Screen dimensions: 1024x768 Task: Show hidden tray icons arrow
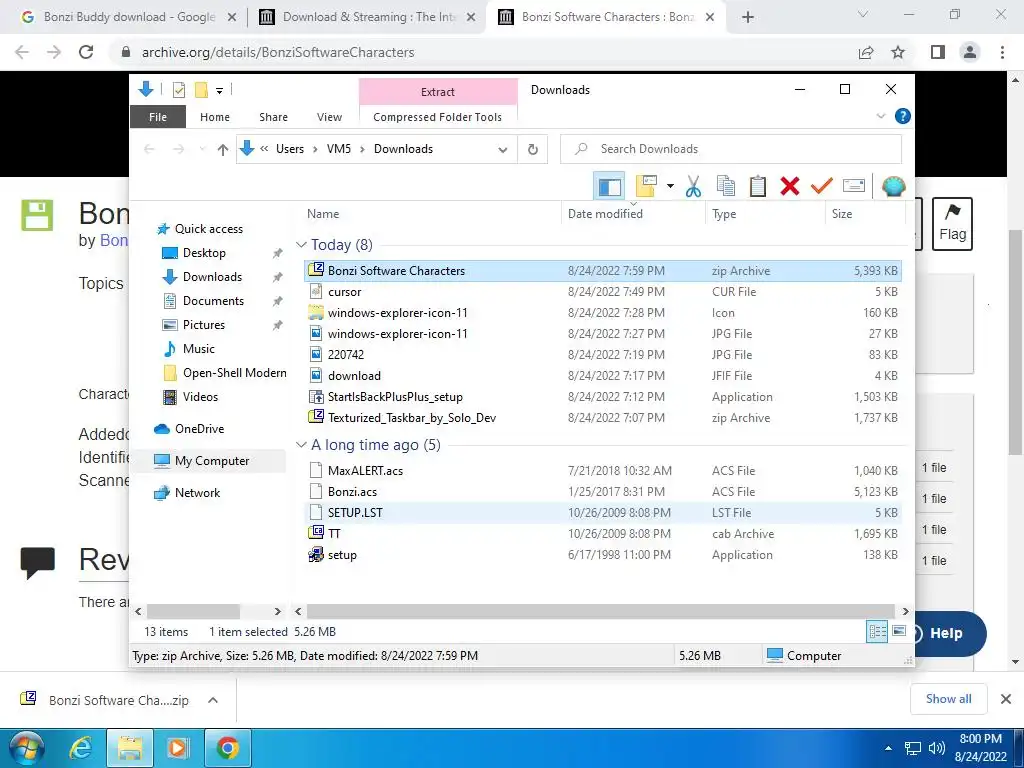[888, 748]
